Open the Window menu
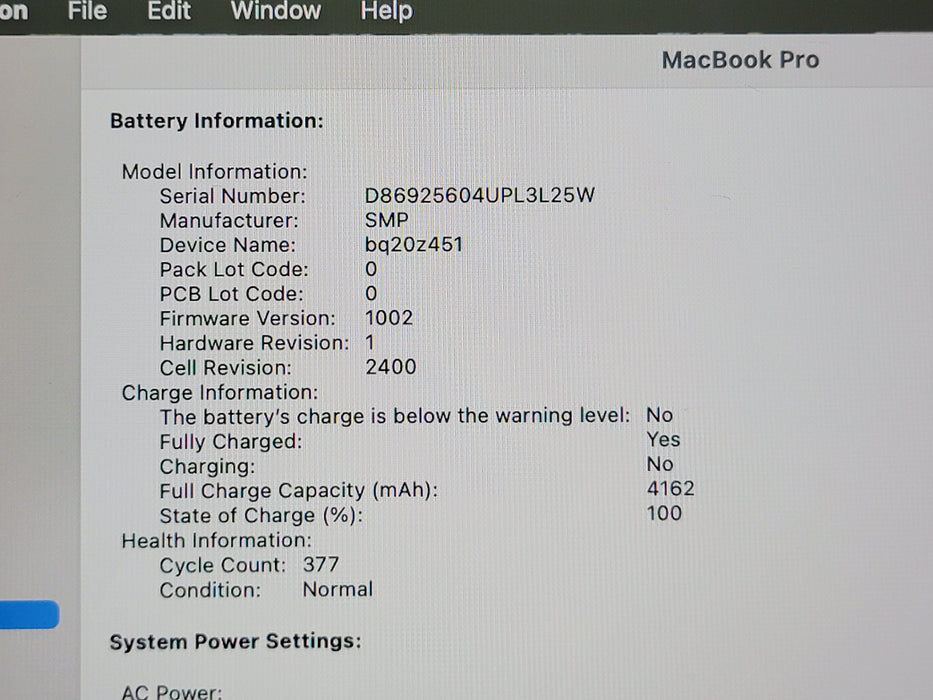 point(276,11)
